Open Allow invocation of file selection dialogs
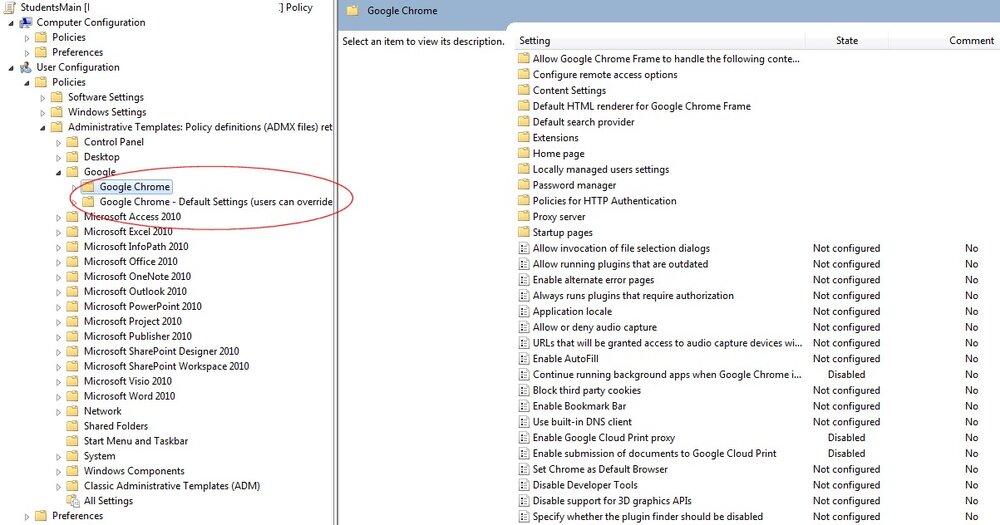The height and width of the screenshot is (525, 1000). coord(621,248)
